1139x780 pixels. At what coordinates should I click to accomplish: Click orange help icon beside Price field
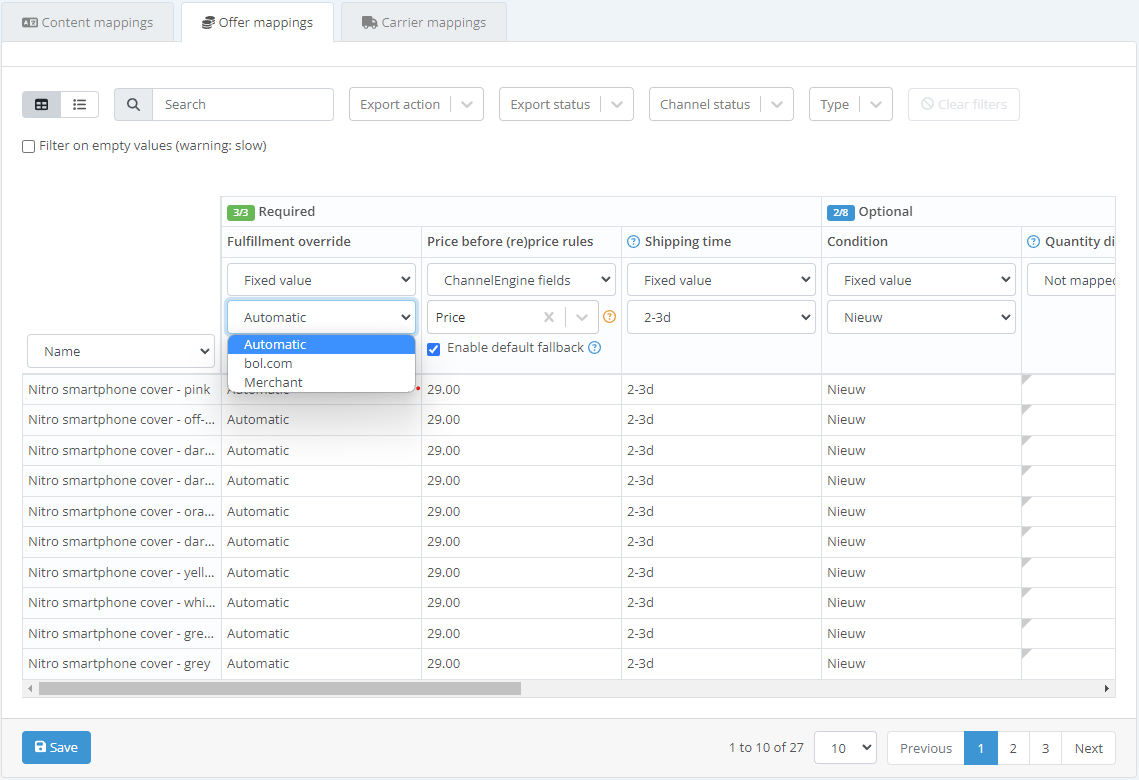pos(609,317)
